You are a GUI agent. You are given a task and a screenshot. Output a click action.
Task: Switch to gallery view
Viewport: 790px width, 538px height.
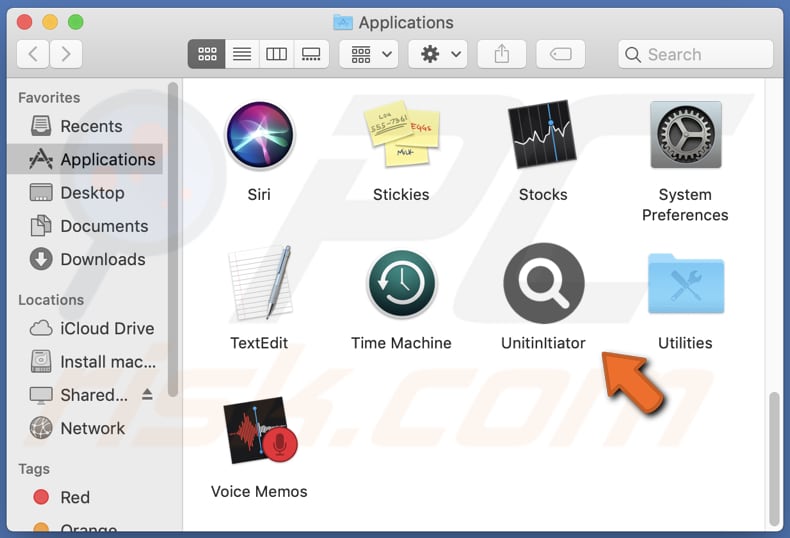click(x=311, y=54)
